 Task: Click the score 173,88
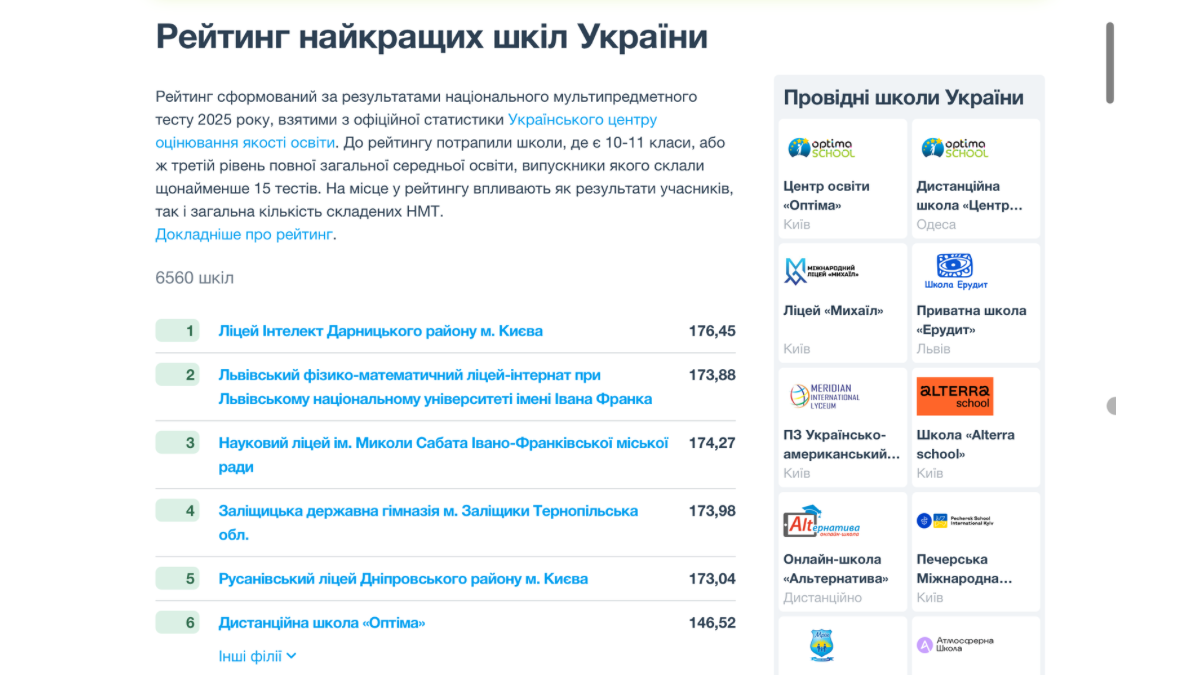tap(712, 375)
